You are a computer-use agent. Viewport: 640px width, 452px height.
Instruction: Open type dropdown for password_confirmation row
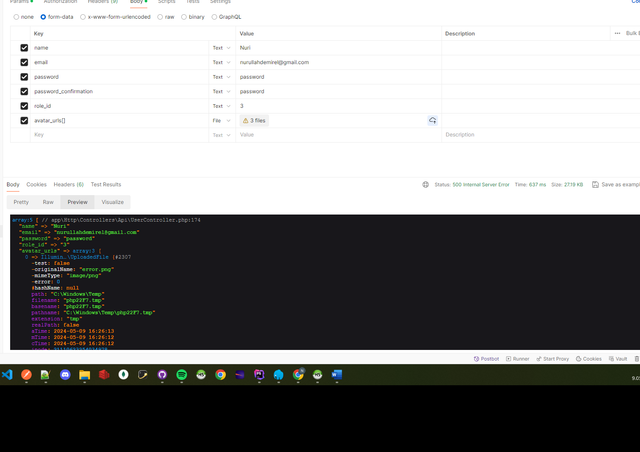[x=222, y=91]
